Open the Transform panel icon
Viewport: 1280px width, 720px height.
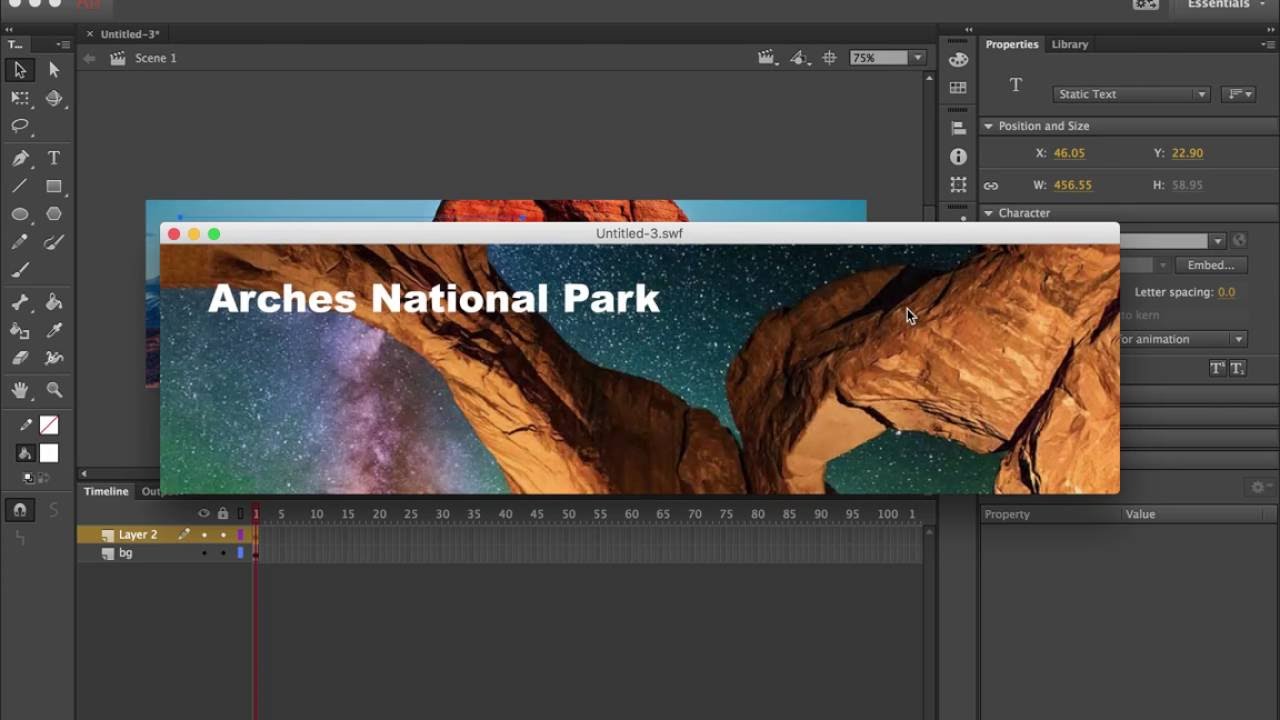(x=958, y=185)
